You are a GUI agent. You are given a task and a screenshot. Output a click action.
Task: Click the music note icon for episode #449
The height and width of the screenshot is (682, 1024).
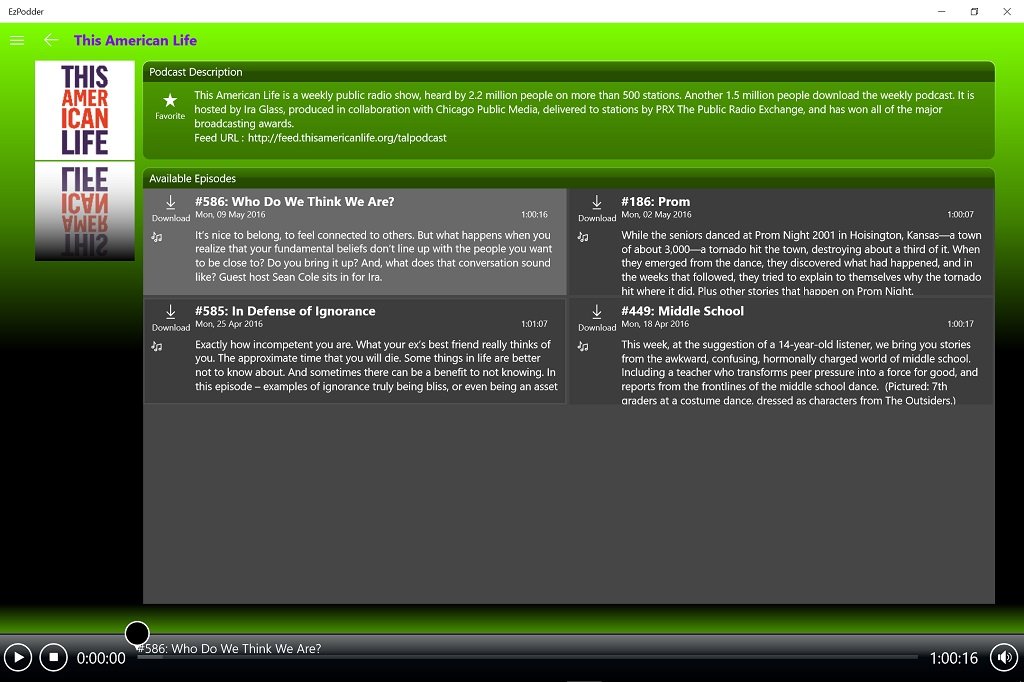583,346
